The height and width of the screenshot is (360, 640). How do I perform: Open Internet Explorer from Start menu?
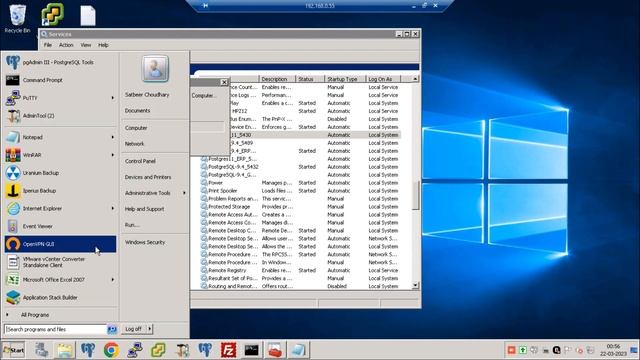(60, 209)
